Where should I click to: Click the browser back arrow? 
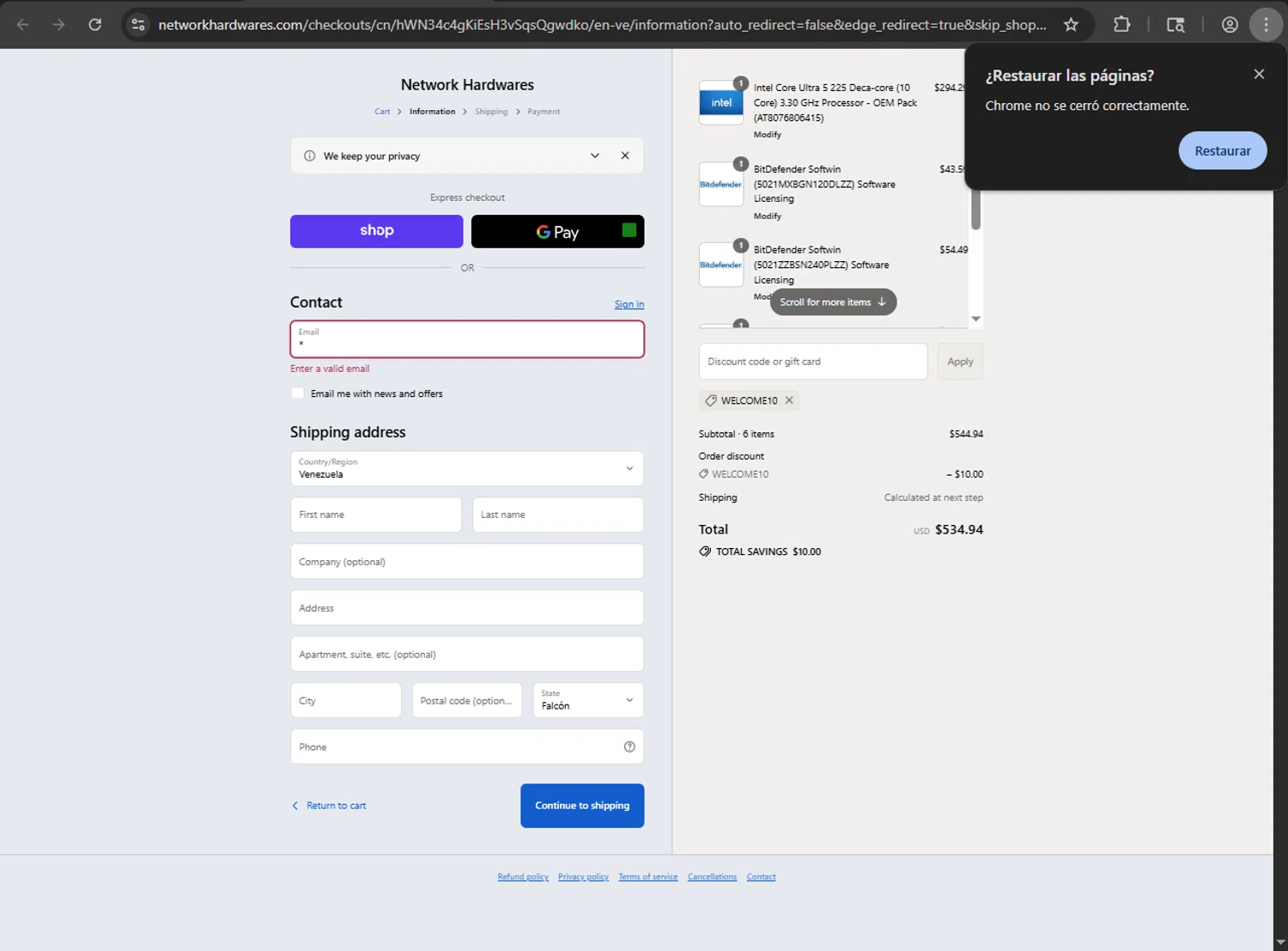point(23,24)
